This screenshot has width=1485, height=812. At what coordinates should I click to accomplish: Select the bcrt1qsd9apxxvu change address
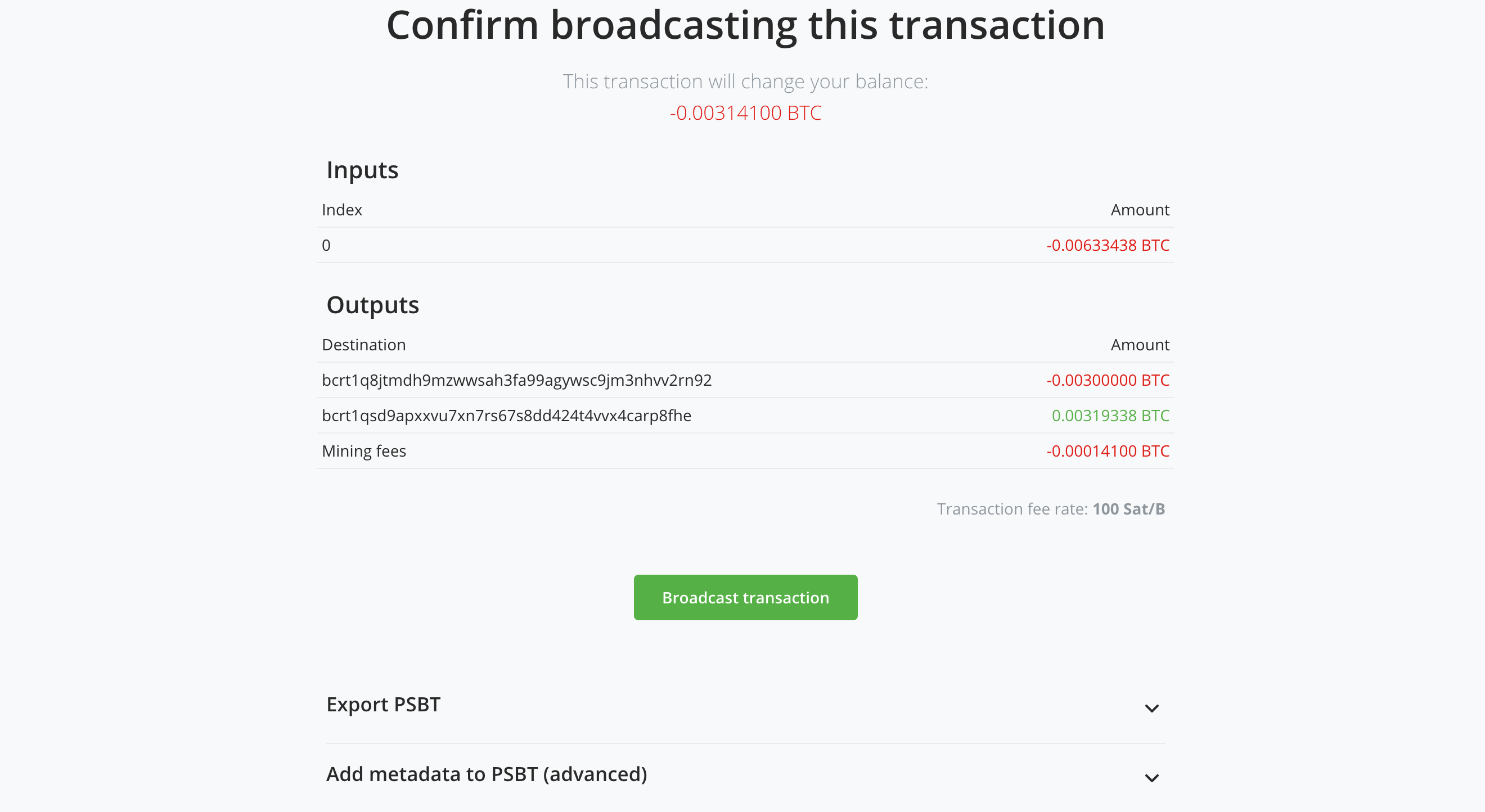506,415
